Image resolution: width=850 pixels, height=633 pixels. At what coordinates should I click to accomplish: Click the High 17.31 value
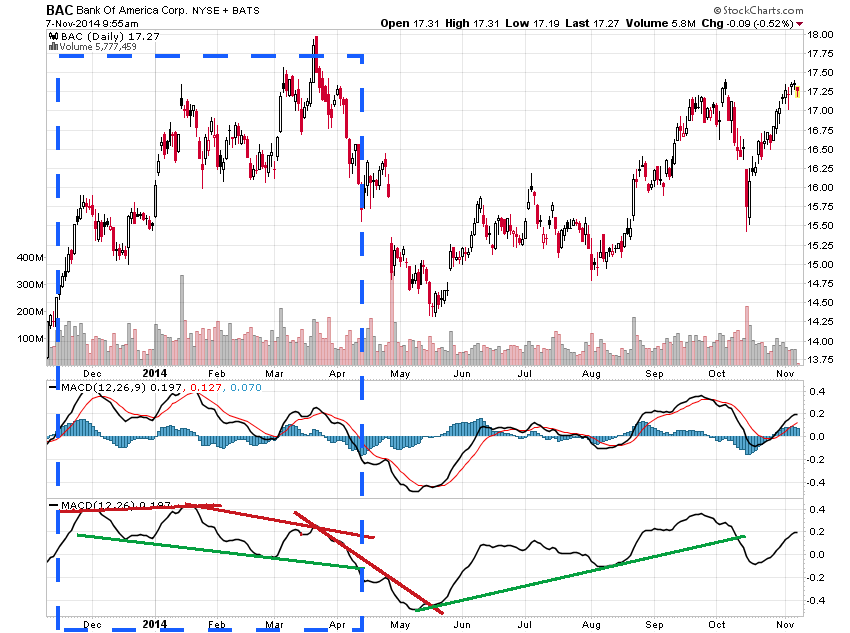[472, 23]
